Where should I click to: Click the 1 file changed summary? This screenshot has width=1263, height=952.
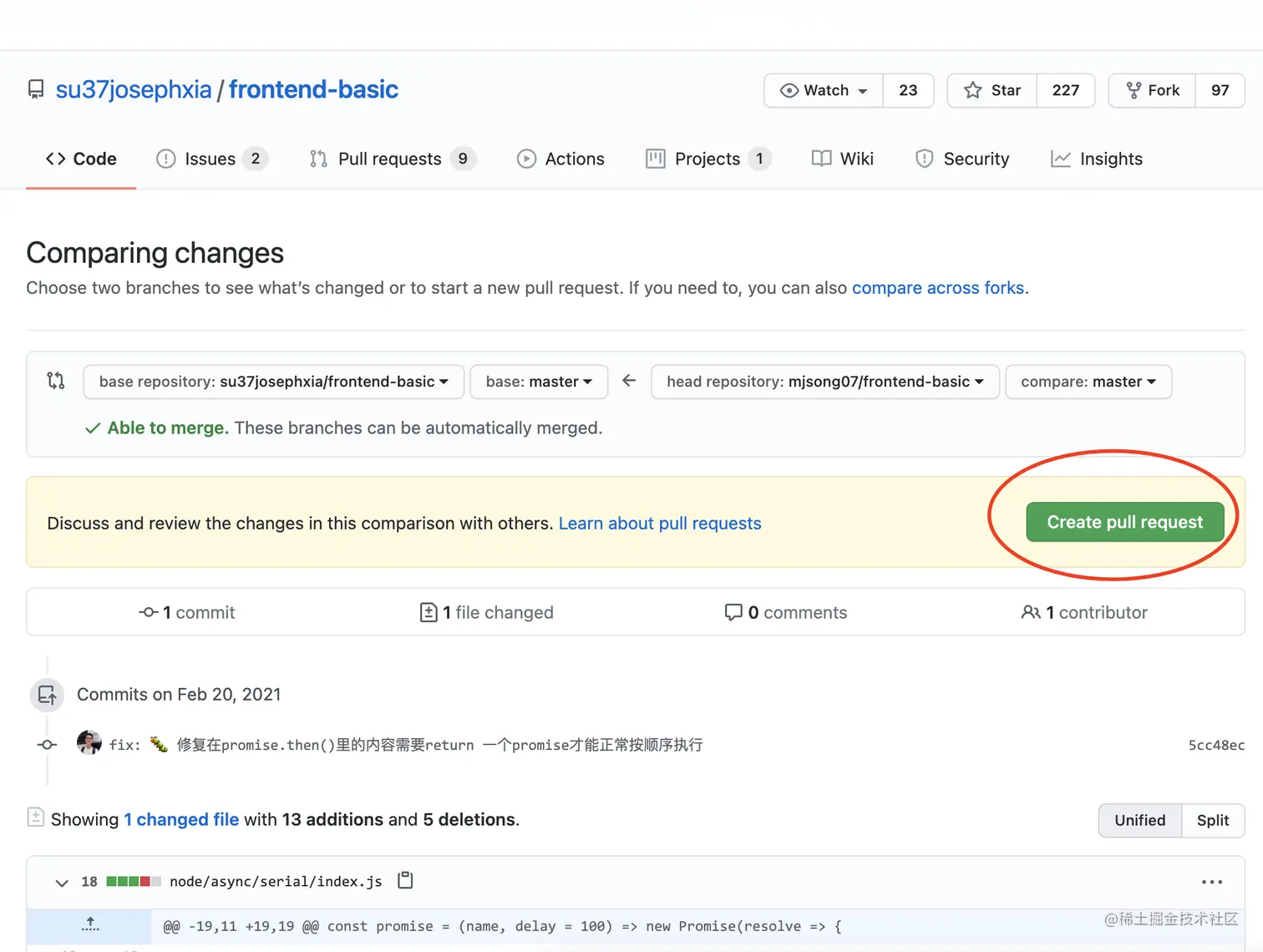487,612
